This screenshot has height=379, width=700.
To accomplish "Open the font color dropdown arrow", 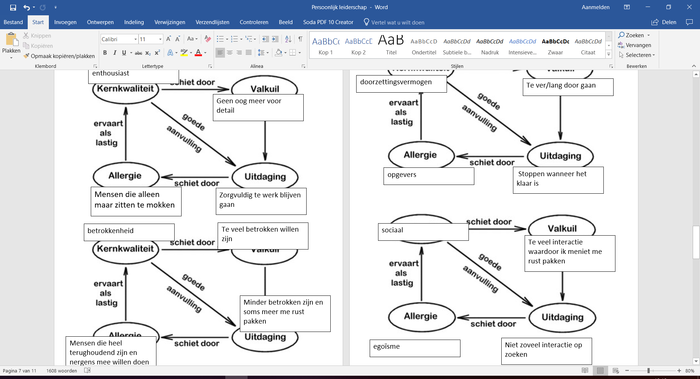I will (x=205, y=53).
